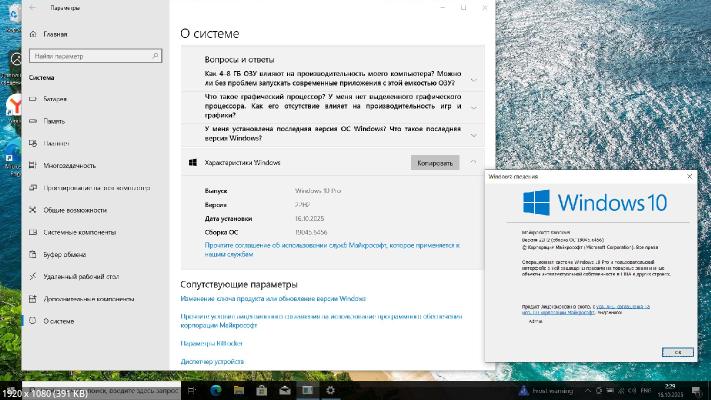Expand the first question about 4-8 ГБ ОЗУ
This screenshot has width=711, height=400.
point(473,79)
